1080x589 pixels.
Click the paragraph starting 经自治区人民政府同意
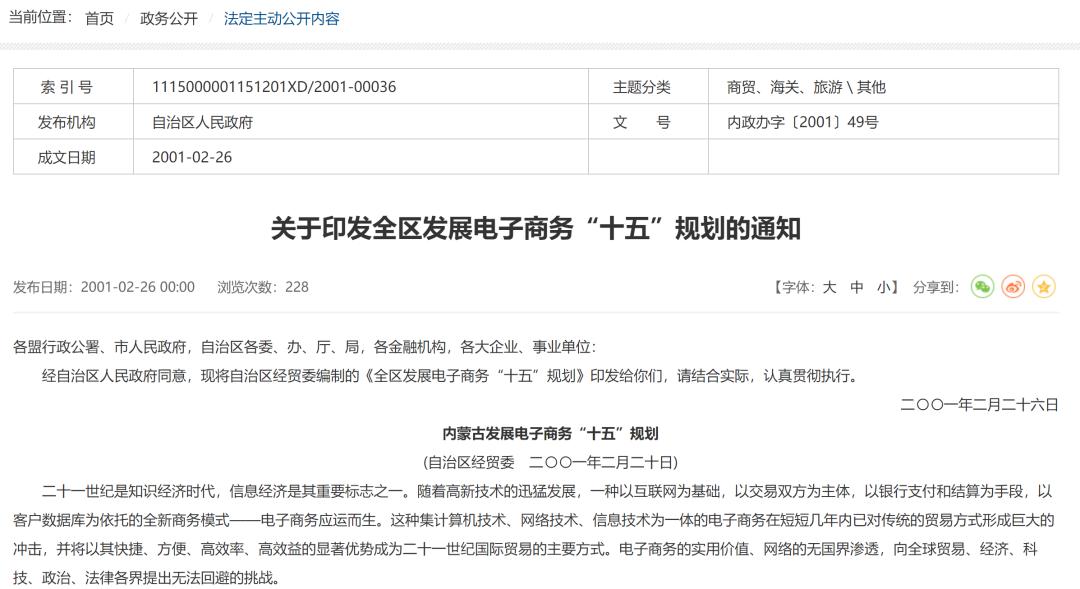(449, 375)
